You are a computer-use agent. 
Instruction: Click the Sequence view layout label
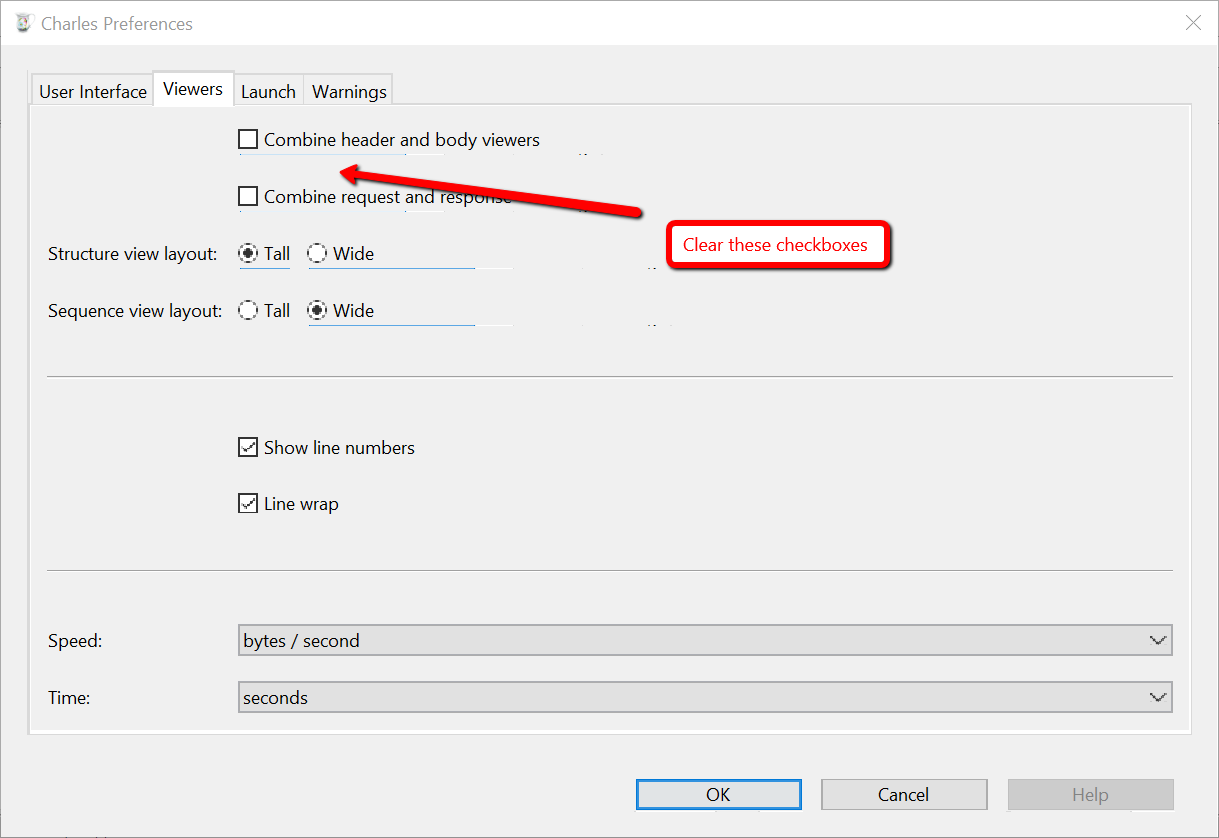(135, 311)
